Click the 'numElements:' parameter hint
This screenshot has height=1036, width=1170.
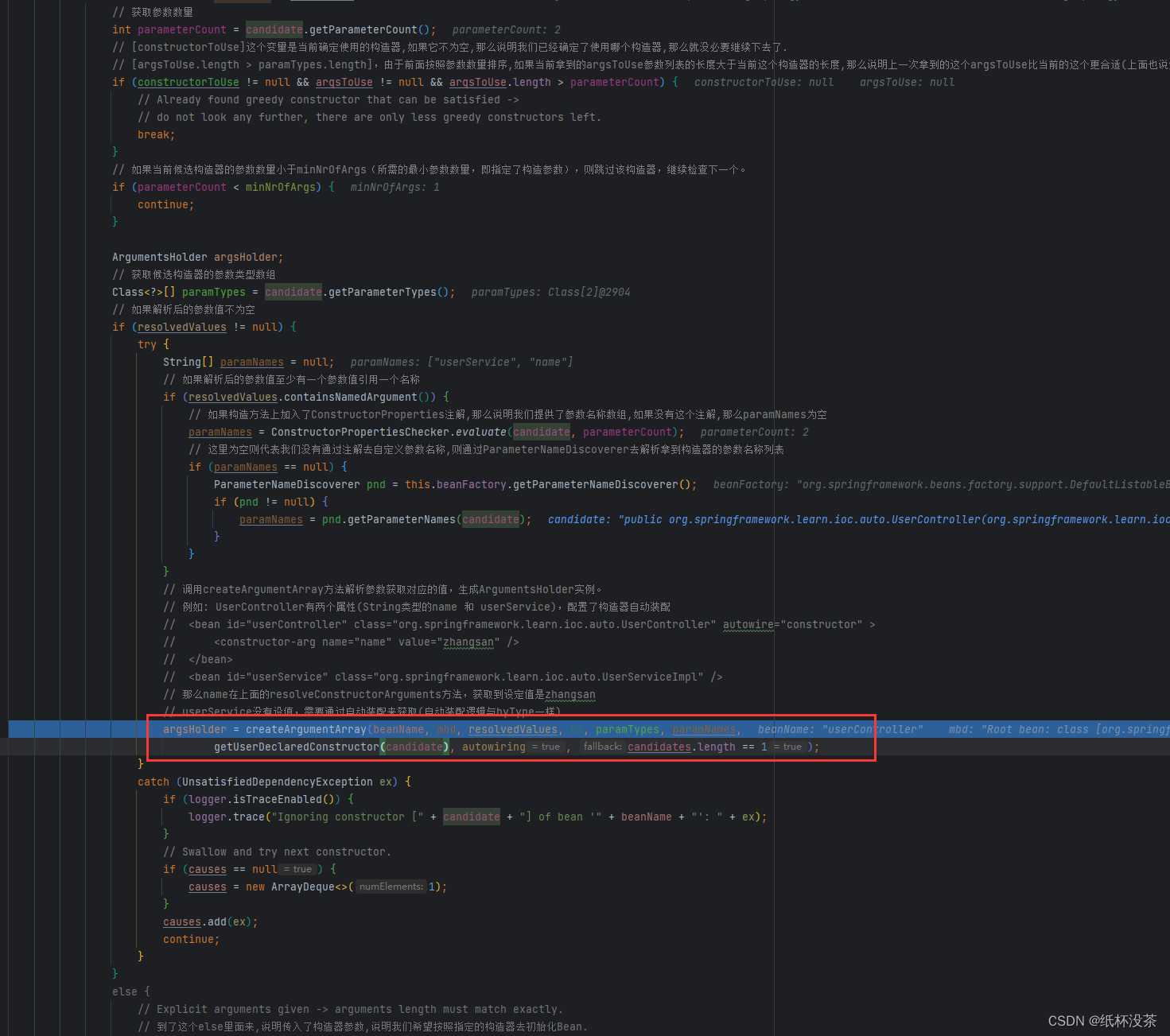(391, 887)
